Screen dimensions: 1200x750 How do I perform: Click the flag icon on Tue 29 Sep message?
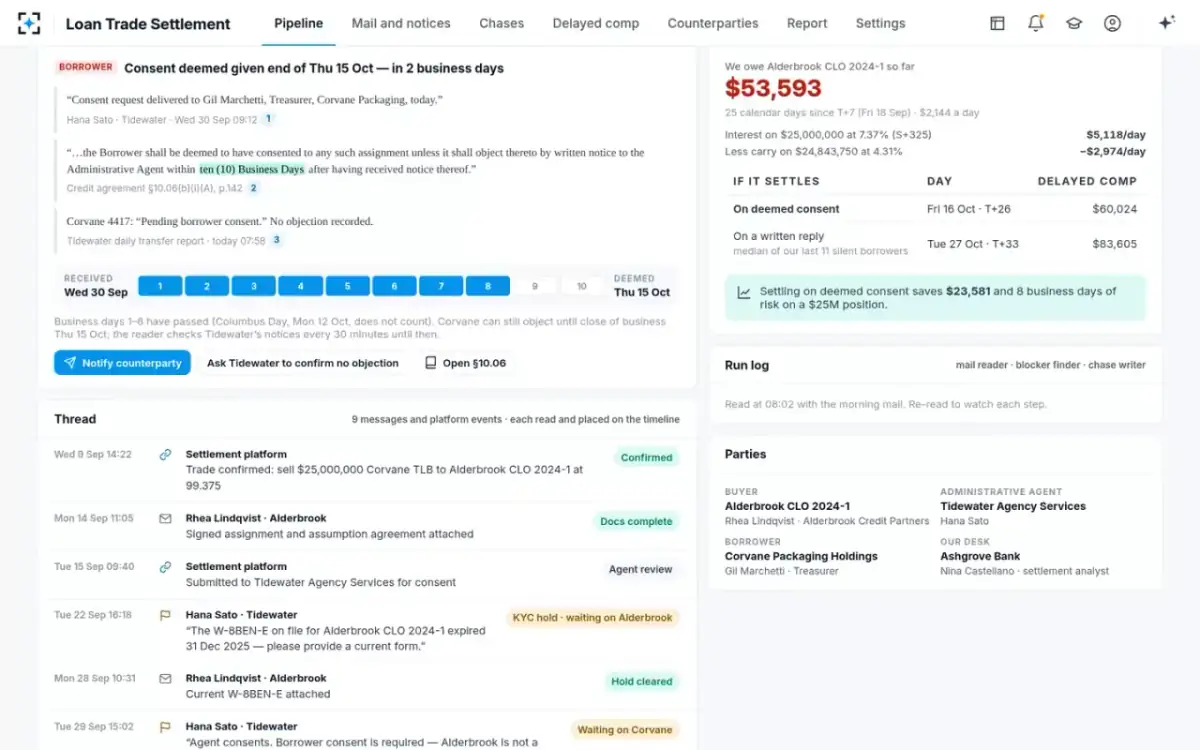click(x=165, y=727)
